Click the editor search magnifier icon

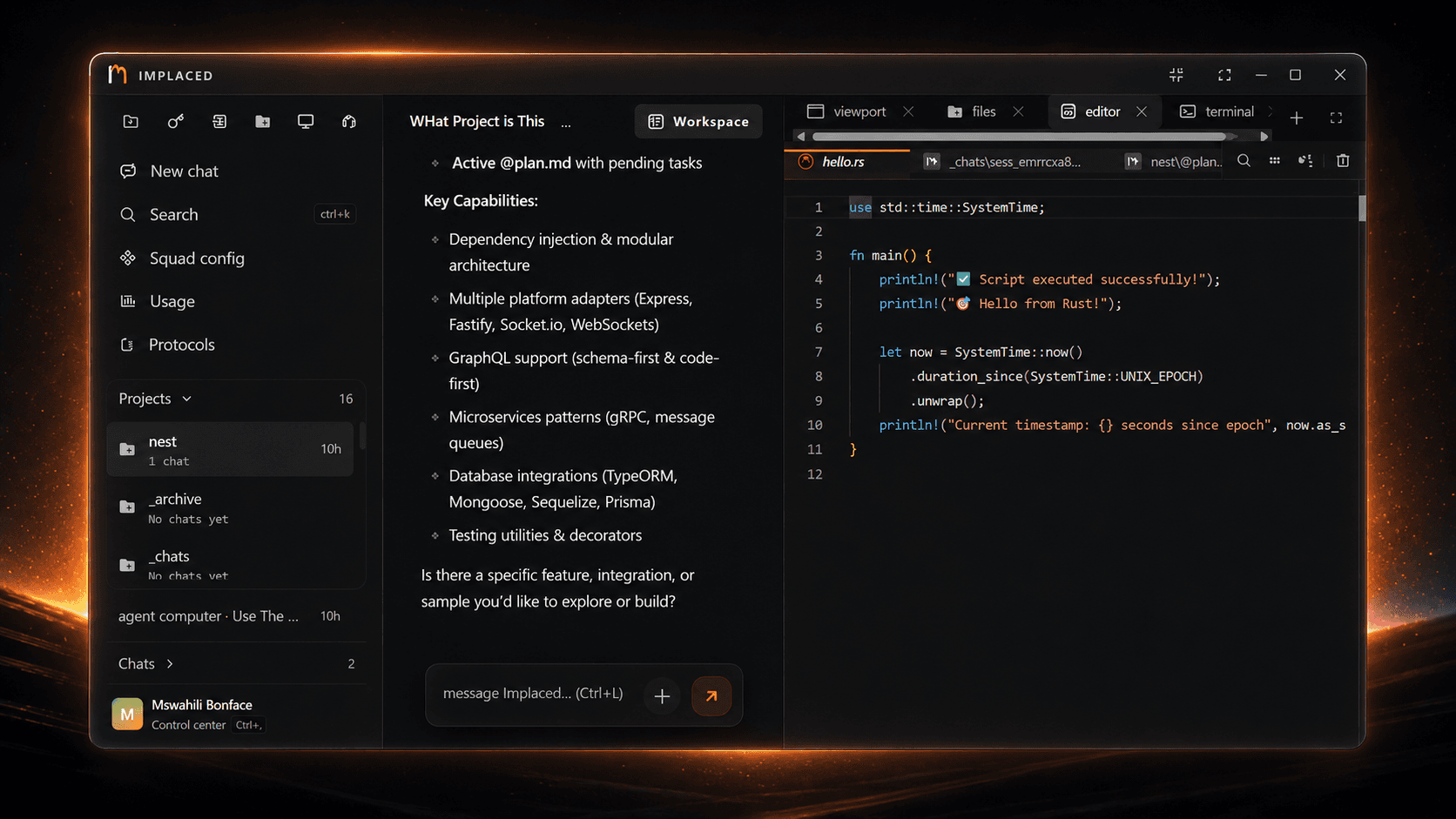point(1244,160)
